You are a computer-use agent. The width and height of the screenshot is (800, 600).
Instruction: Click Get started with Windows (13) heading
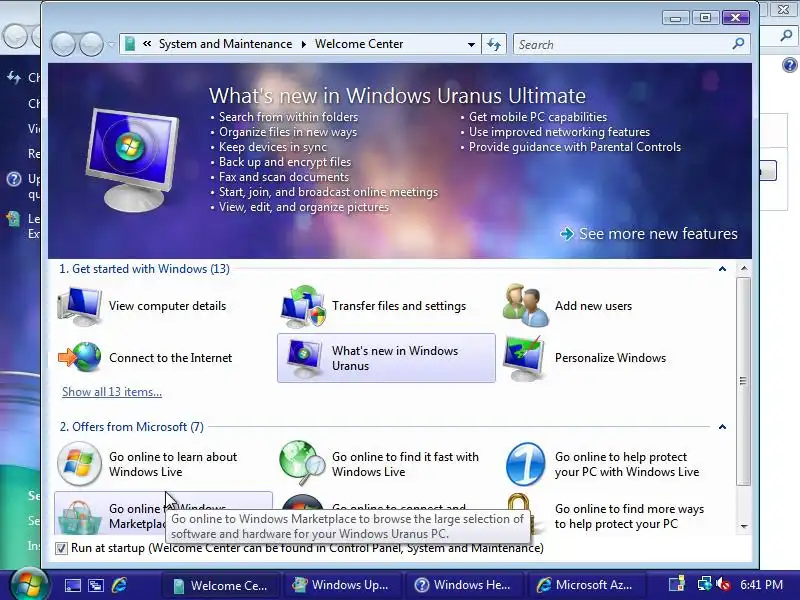pyautogui.click(x=144, y=269)
